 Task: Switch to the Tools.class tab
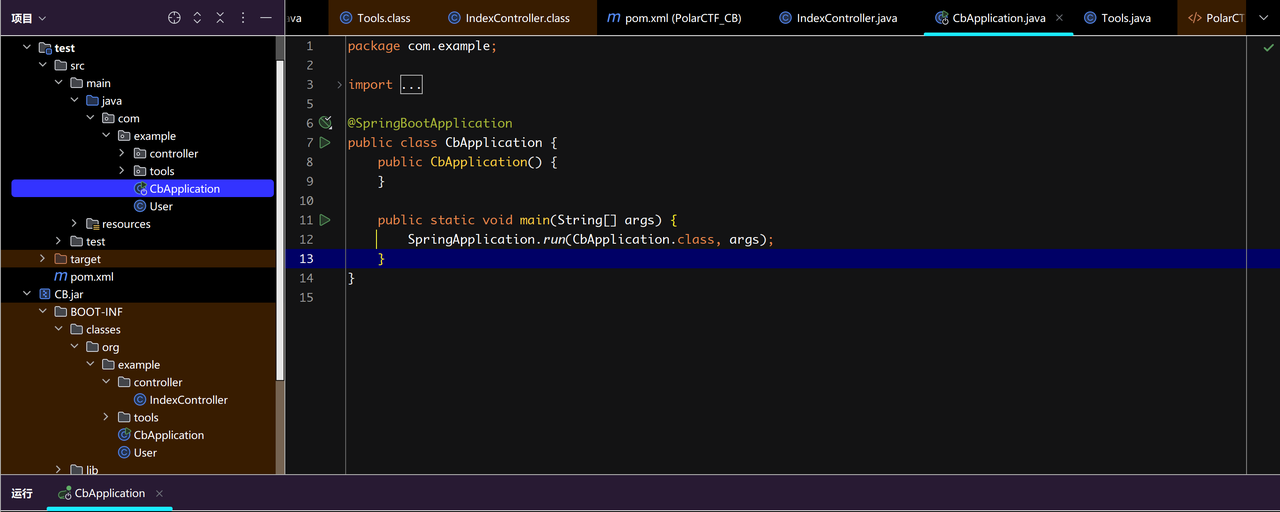[x=375, y=18]
